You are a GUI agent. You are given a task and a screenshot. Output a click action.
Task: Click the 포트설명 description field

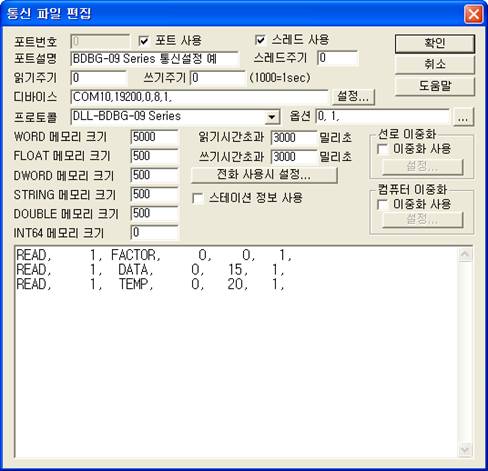(x=155, y=59)
